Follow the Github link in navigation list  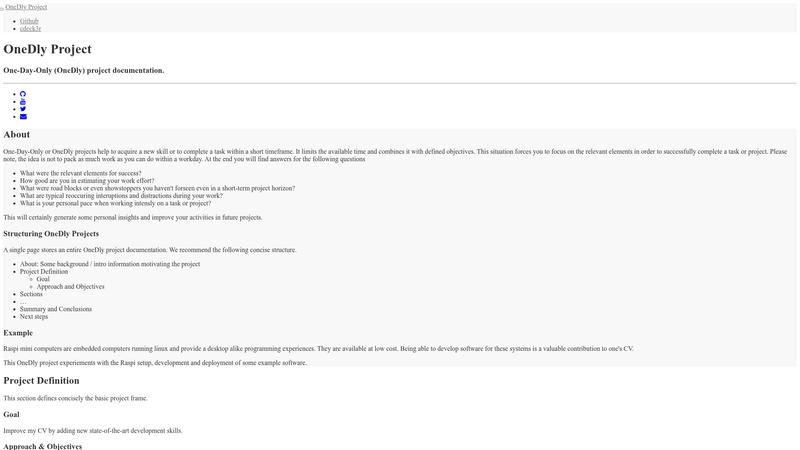pos(29,21)
